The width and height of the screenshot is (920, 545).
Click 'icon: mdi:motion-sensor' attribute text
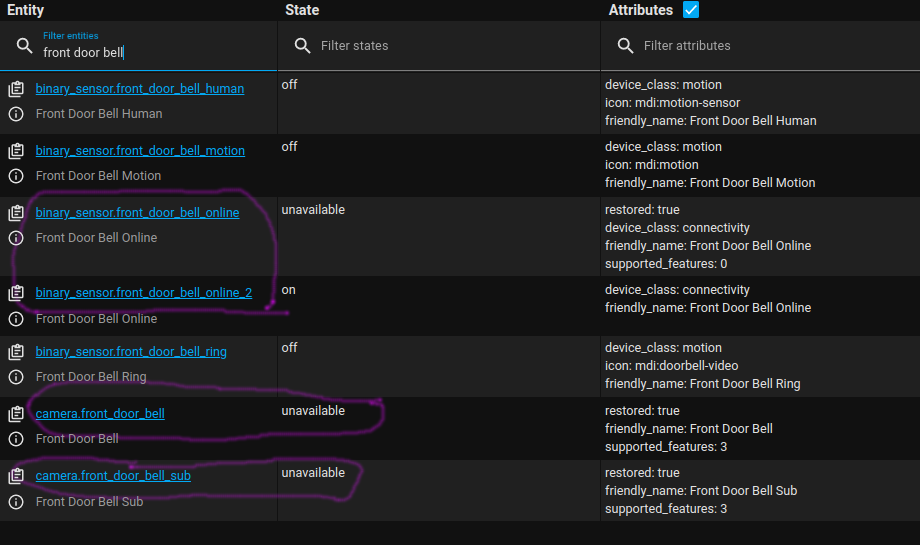(672, 103)
